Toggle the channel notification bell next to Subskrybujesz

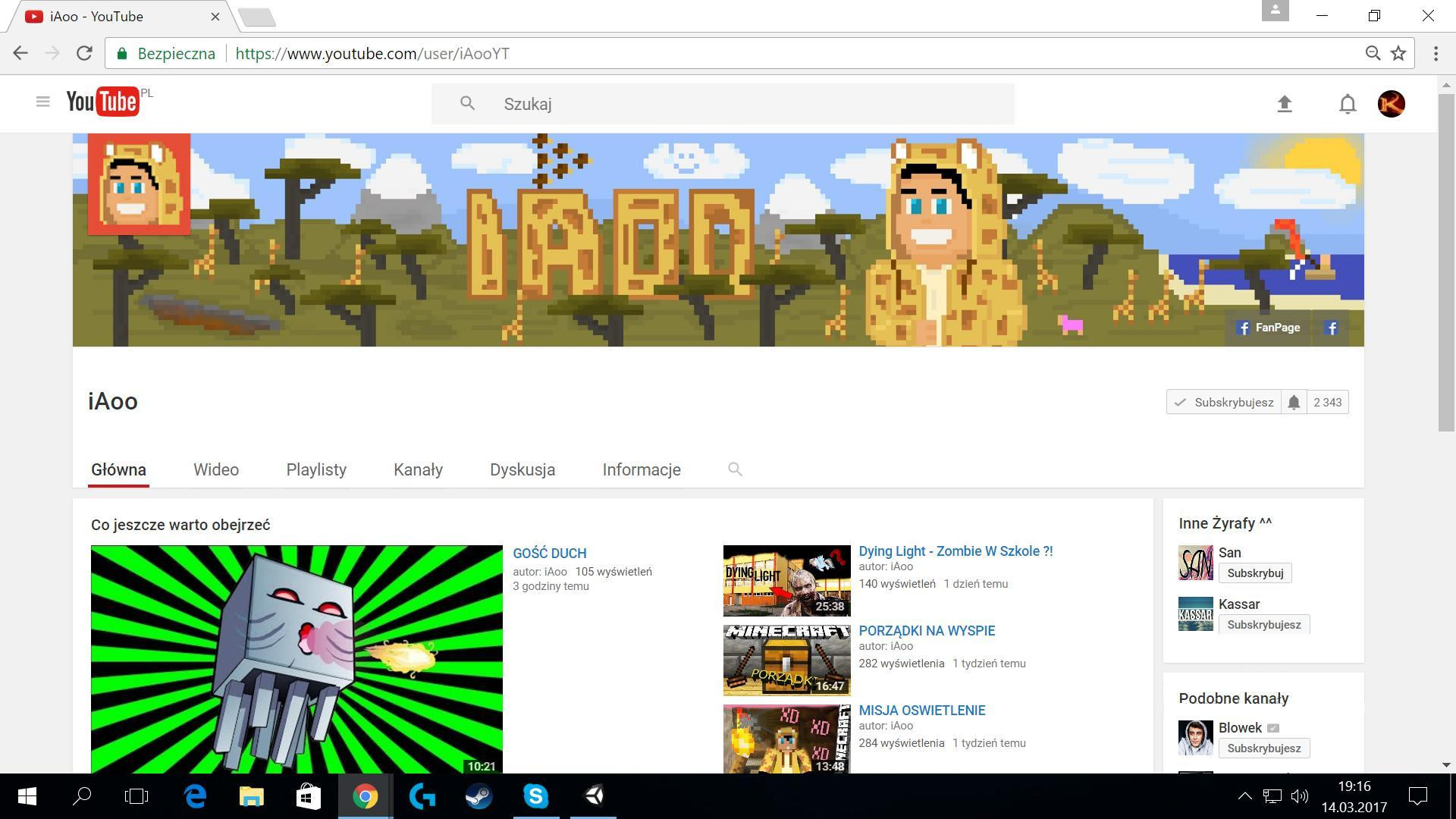click(1294, 403)
